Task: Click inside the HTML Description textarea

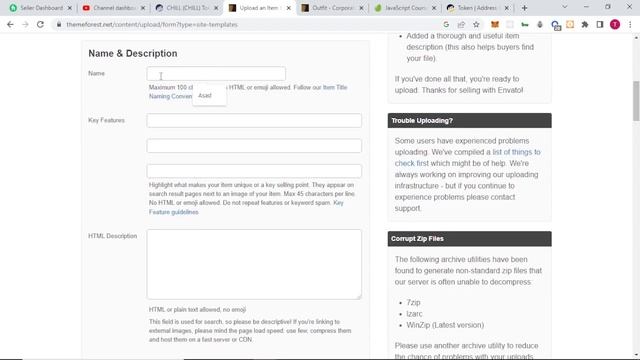Action: pyautogui.click(x=254, y=264)
